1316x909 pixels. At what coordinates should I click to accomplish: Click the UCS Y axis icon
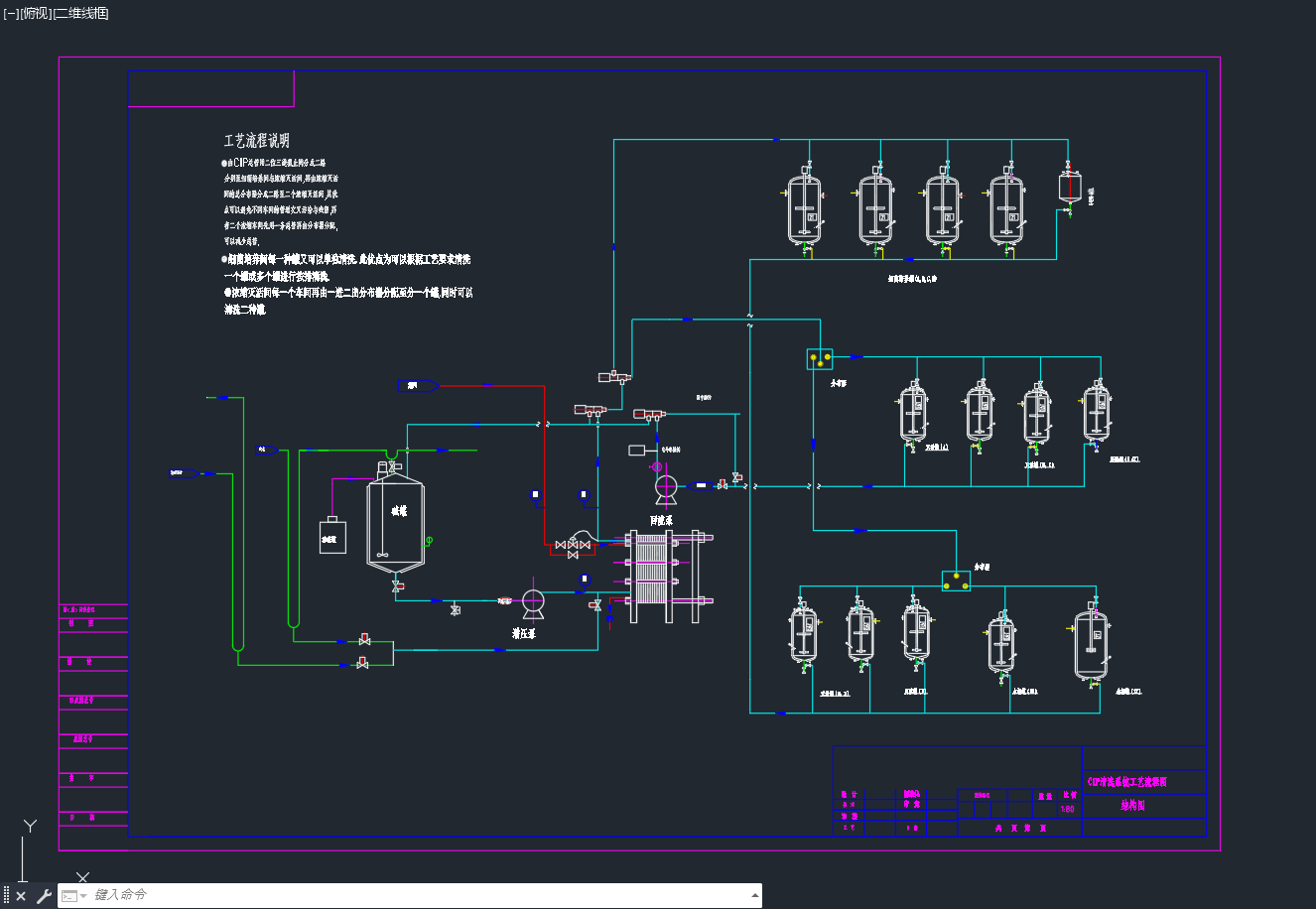coord(30,826)
